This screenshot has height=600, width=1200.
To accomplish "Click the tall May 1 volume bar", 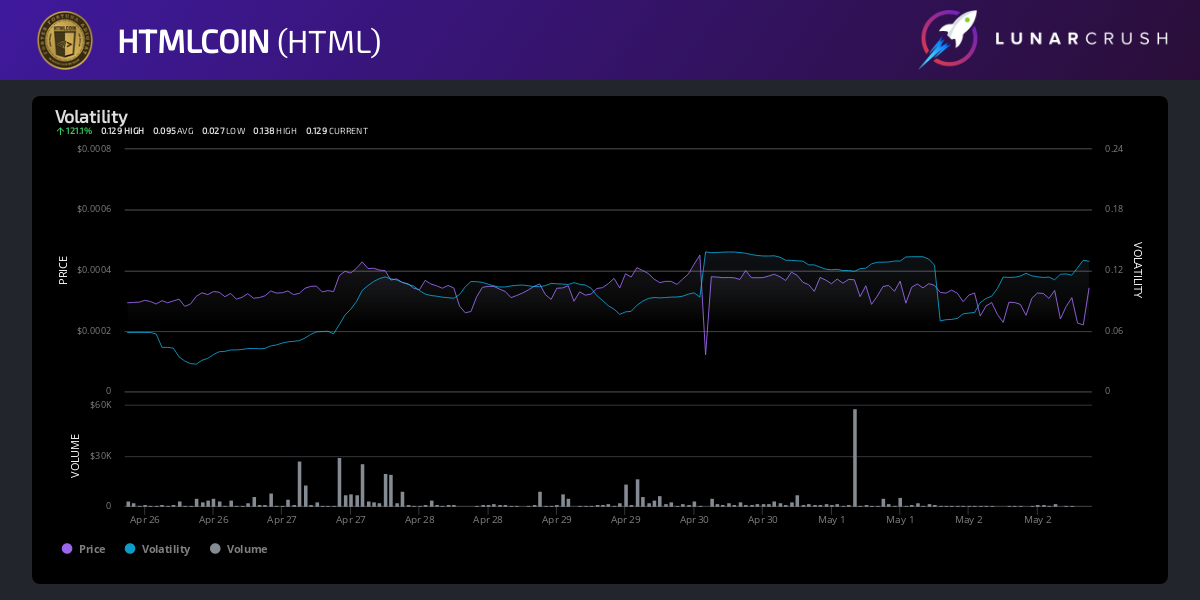I will point(855,455).
